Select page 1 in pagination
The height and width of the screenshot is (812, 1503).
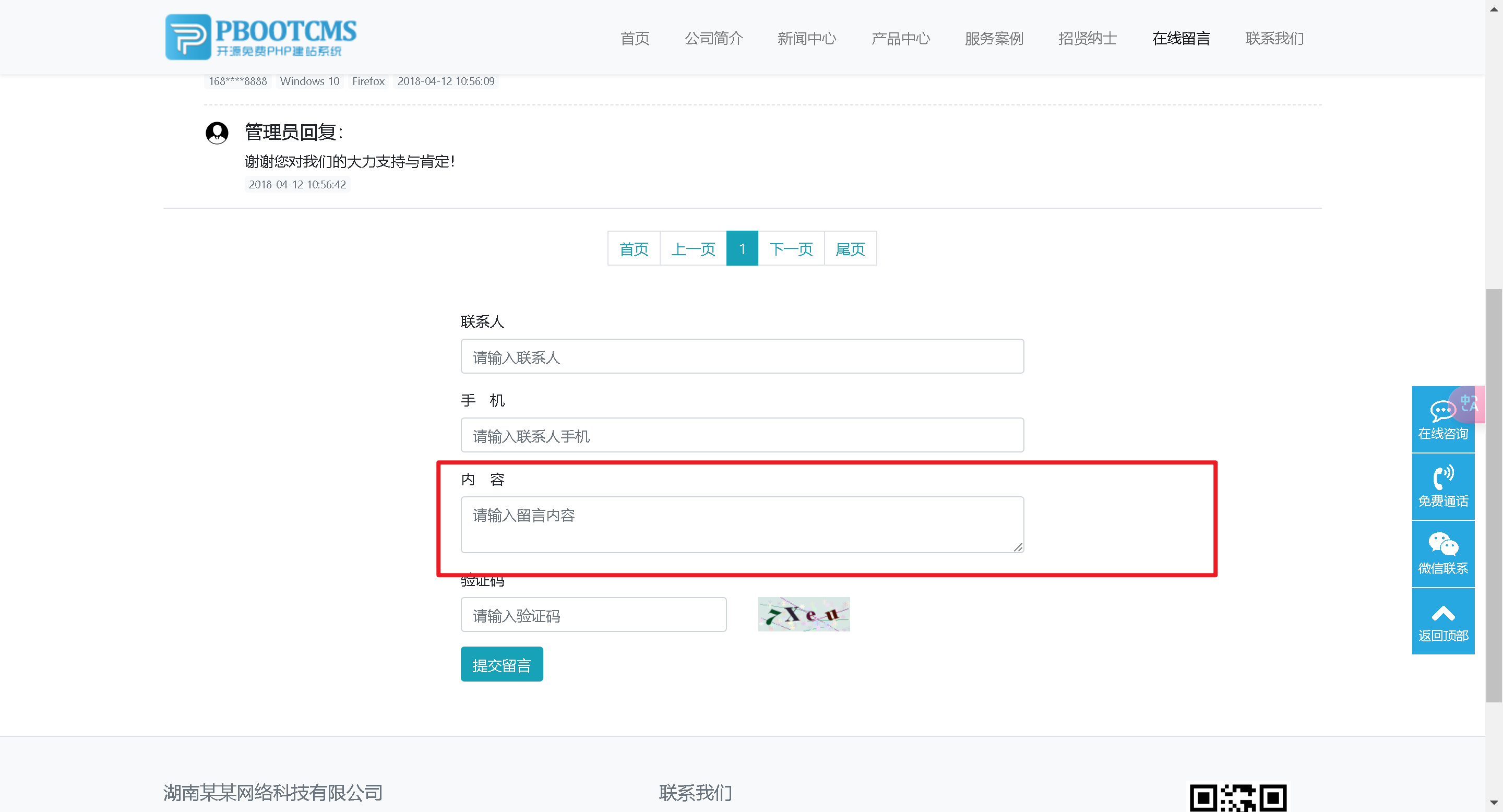click(x=742, y=249)
